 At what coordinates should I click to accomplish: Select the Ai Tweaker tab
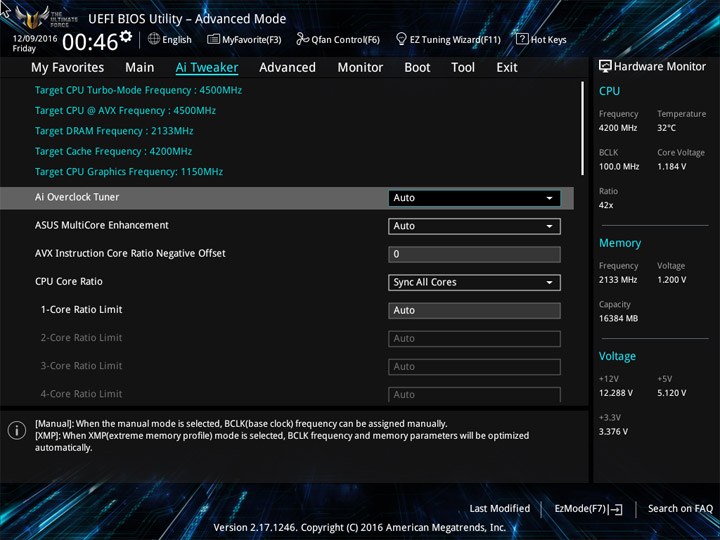207,68
